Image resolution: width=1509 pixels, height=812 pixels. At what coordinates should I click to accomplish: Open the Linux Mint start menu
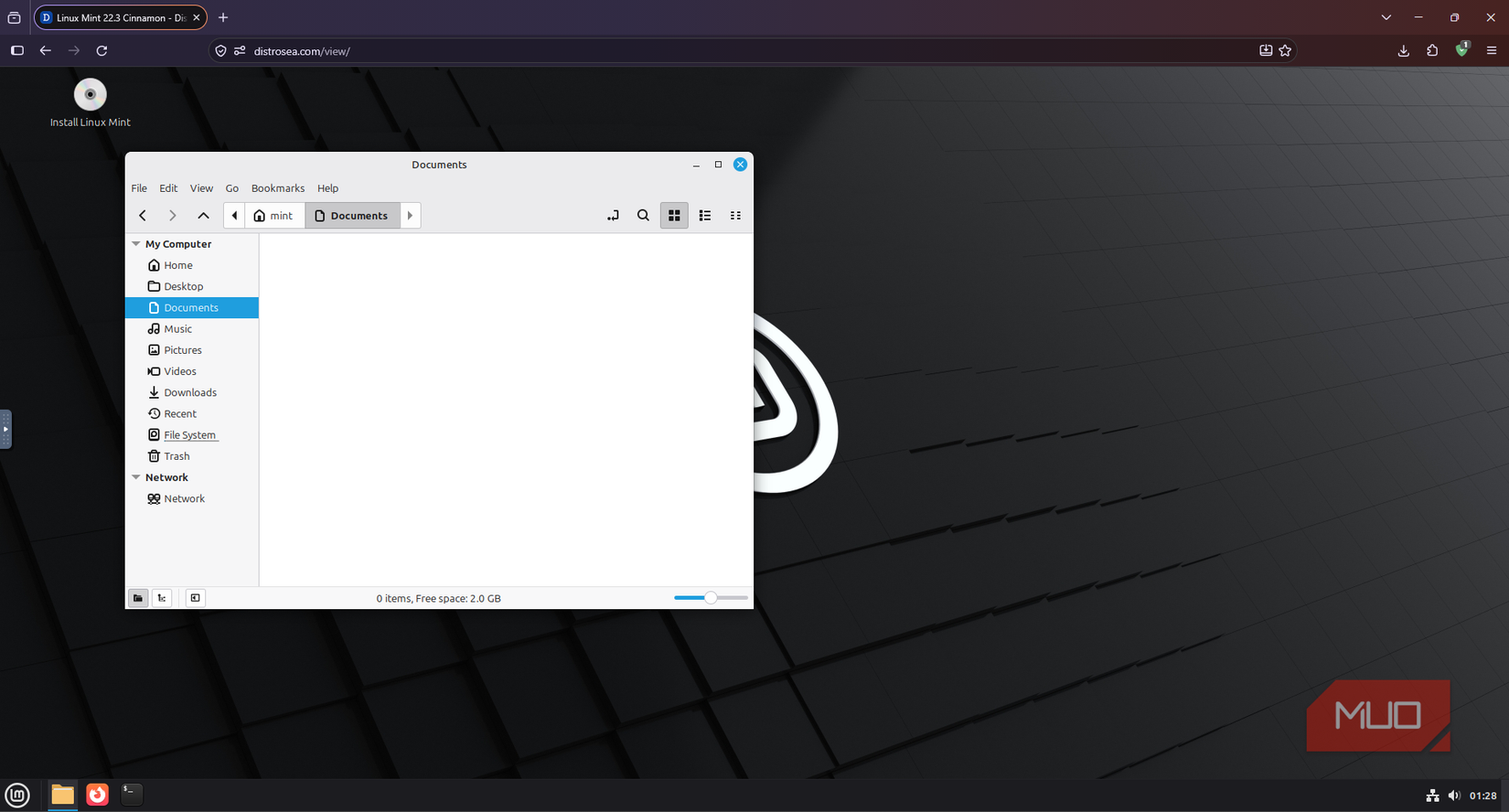[17, 795]
